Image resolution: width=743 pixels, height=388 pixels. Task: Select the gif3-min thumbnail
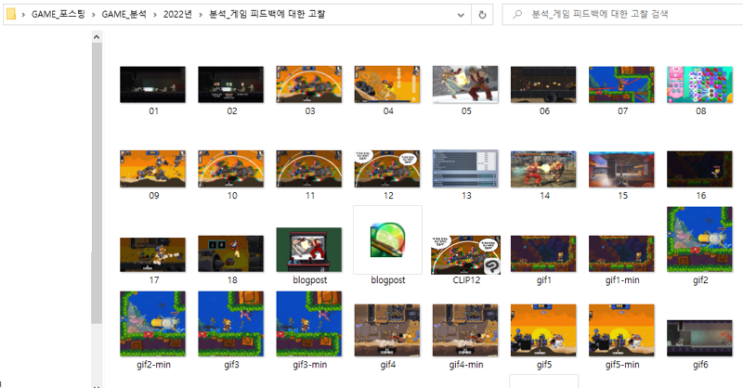coord(309,324)
